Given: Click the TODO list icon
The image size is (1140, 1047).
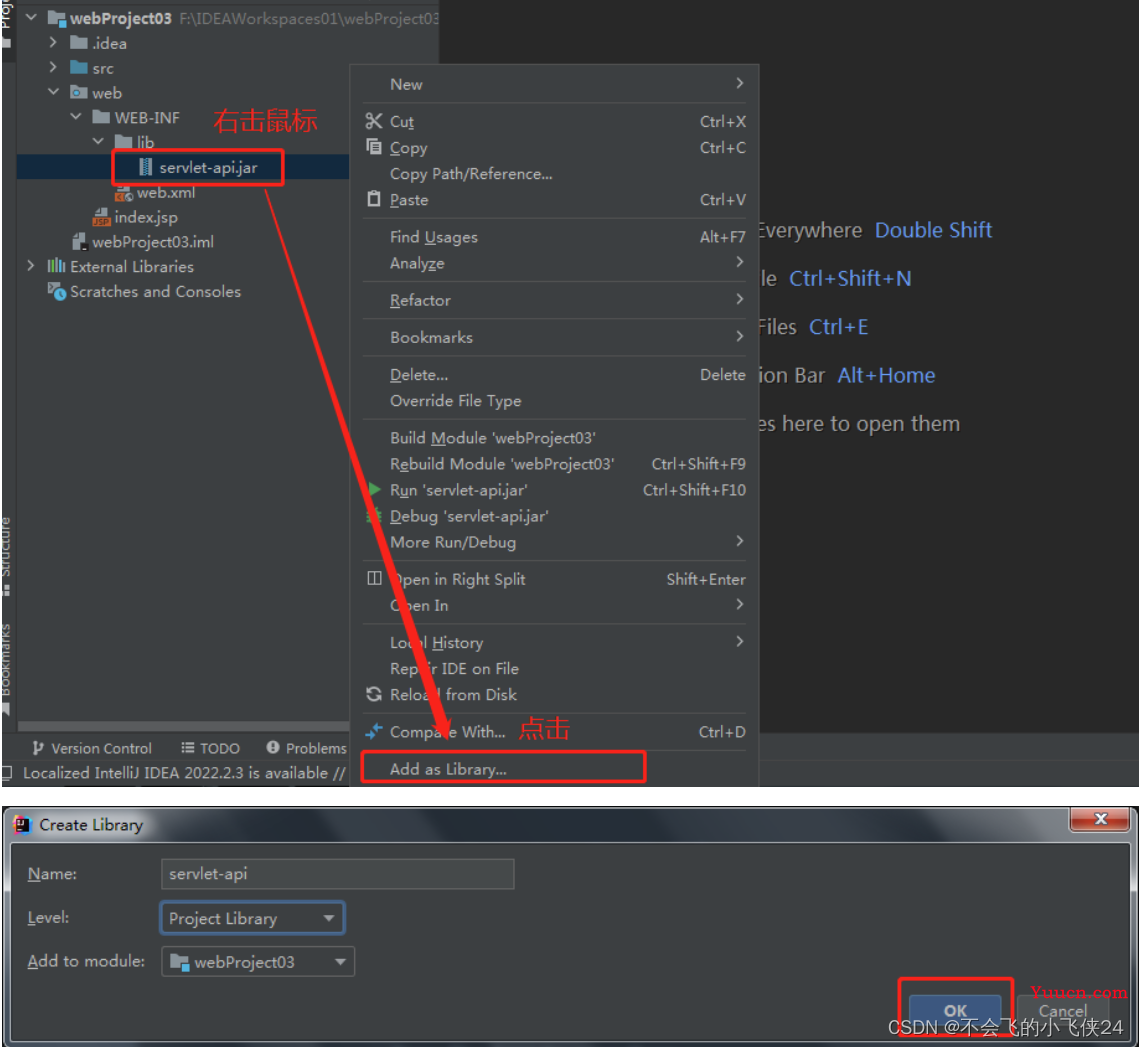Looking at the screenshot, I should 188,747.
